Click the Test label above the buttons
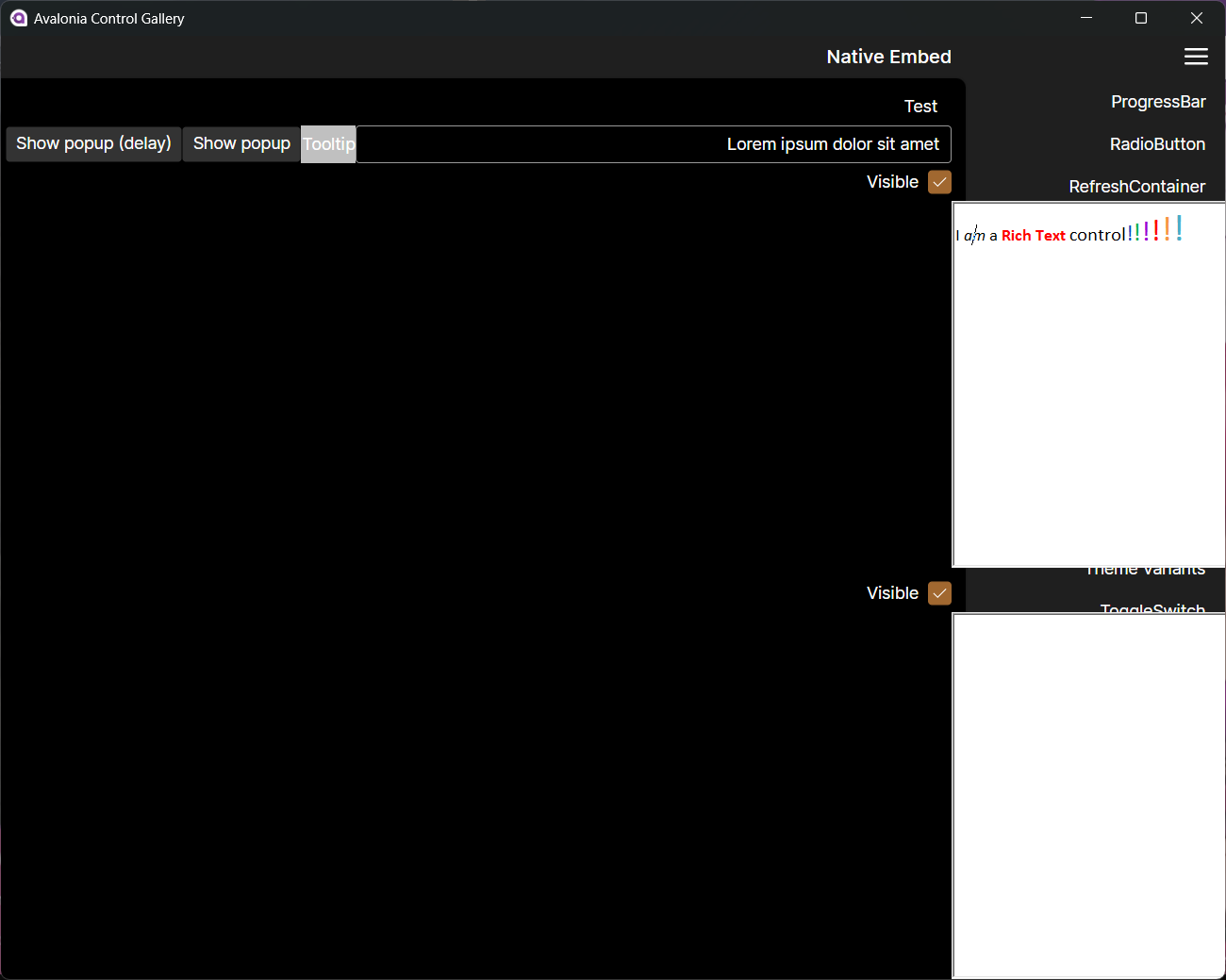This screenshot has height=980, width=1226. tap(920, 107)
